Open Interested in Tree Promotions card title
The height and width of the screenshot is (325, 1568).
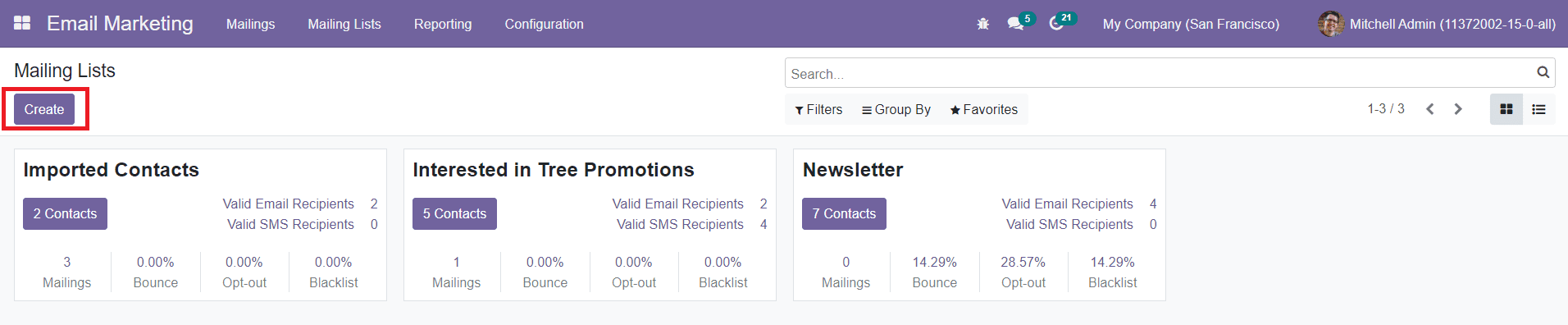pyautogui.click(x=554, y=170)
